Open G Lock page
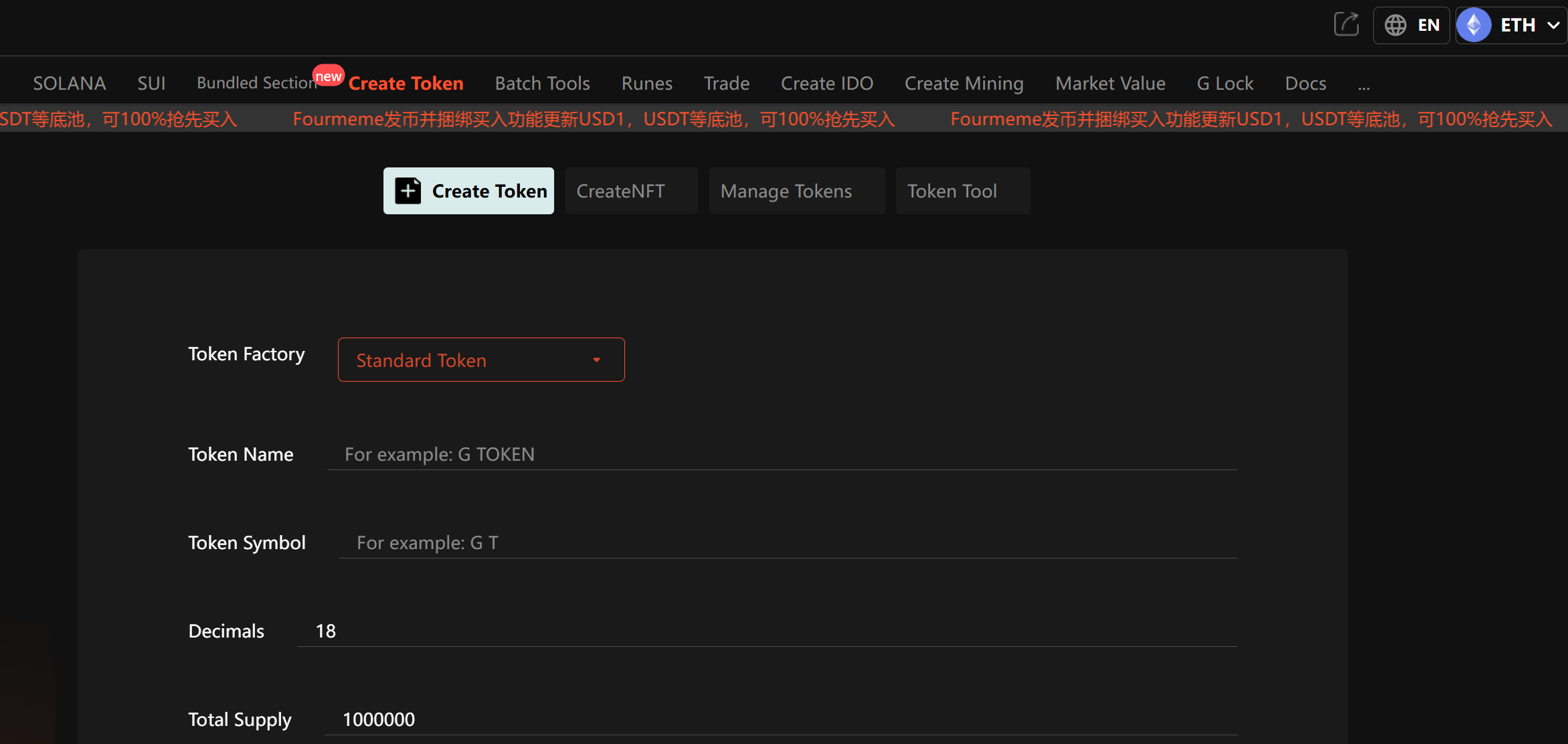The width and height of the screenshot is (1568, 744). 1225,84
